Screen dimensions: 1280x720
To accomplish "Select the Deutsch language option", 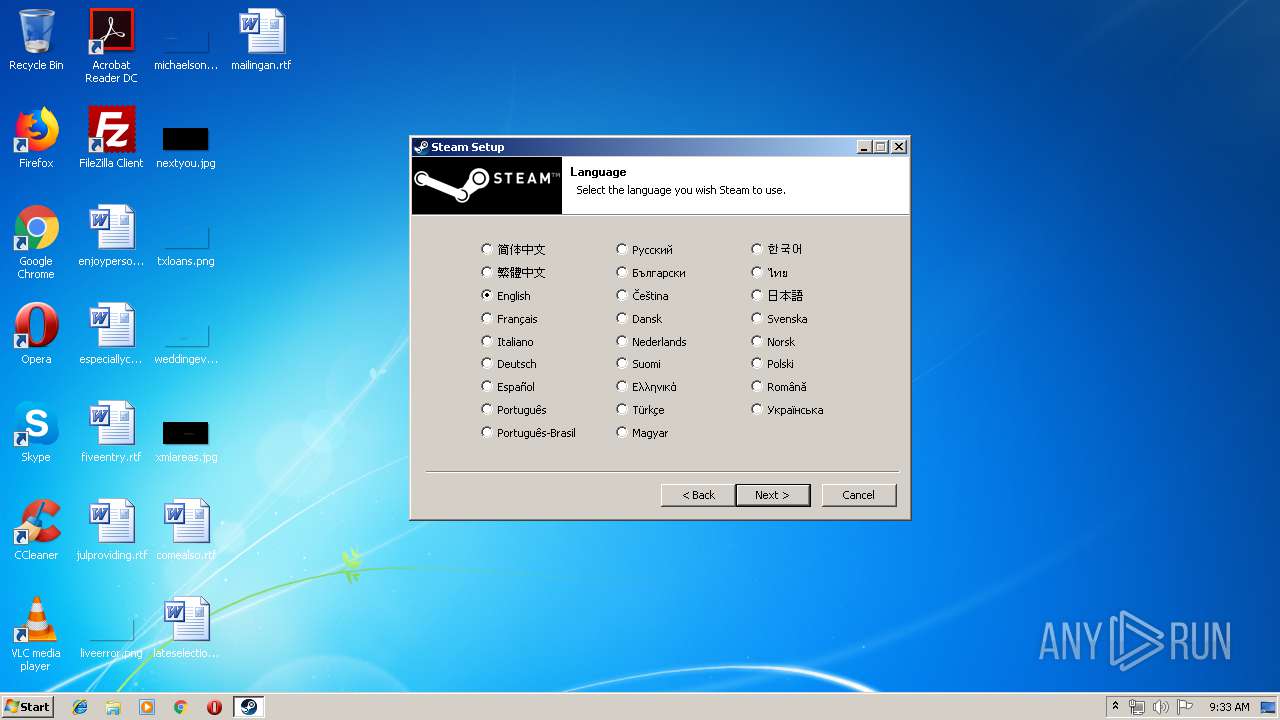I will click(x=509, y=364).
